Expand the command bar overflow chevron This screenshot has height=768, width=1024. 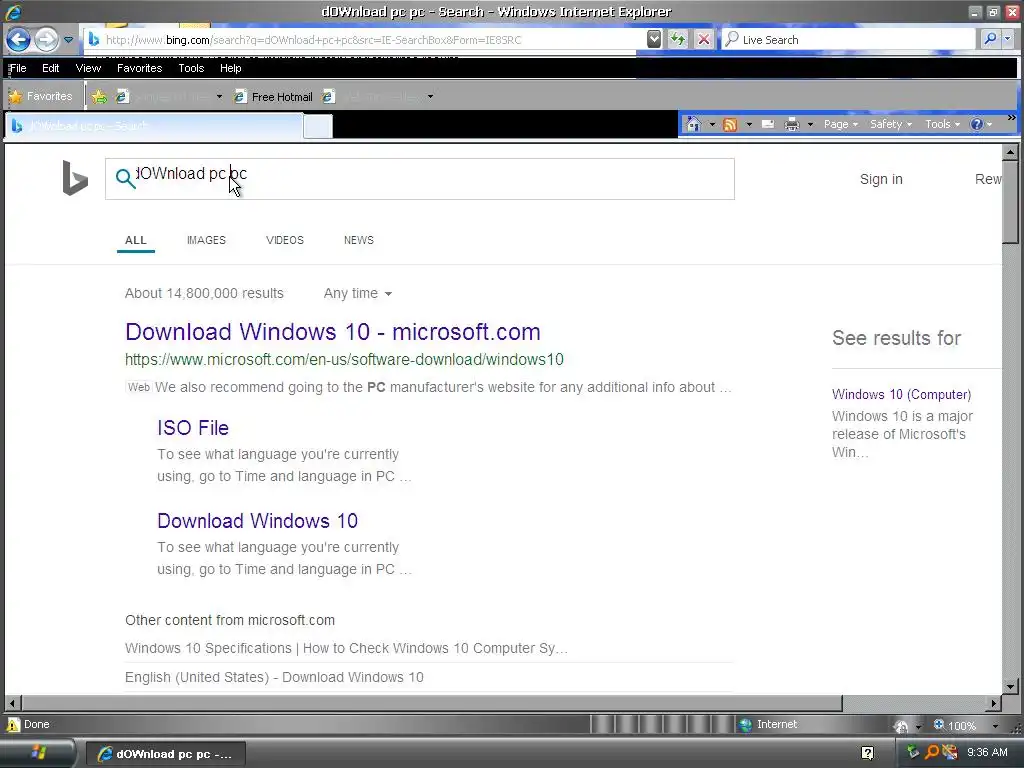(1011, 118)
